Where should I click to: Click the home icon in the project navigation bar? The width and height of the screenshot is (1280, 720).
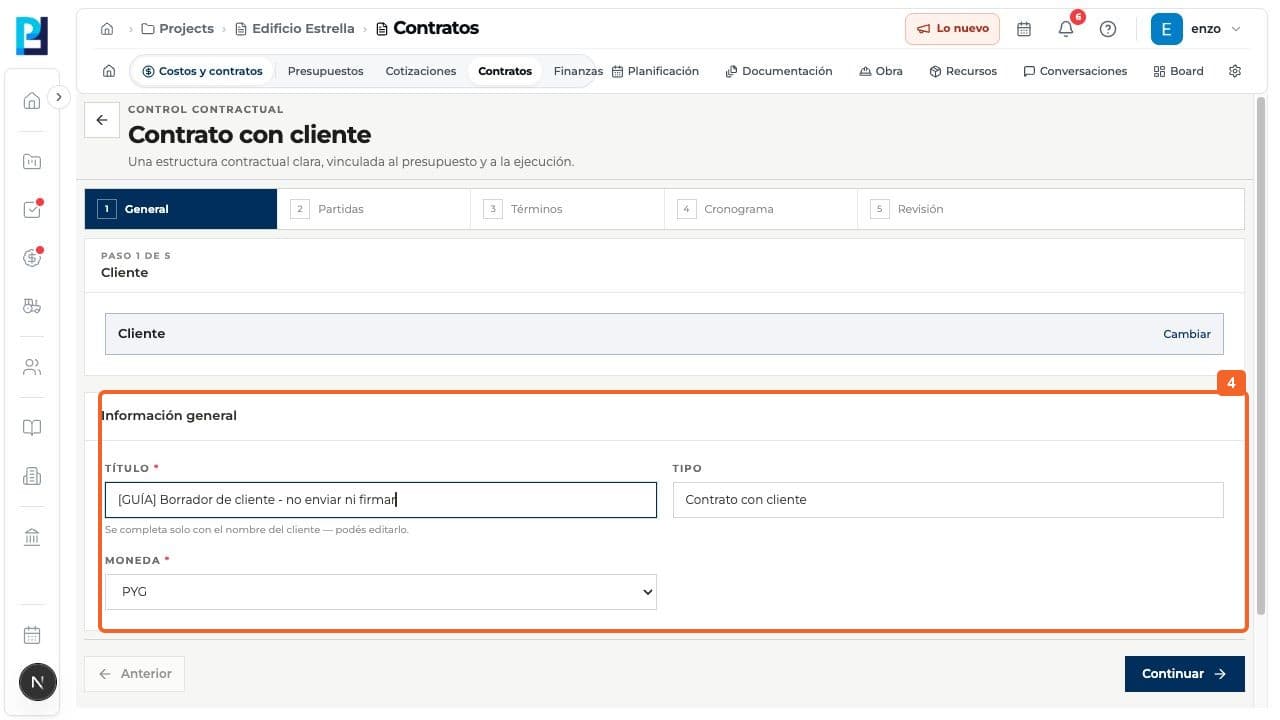click(x=109, y=71)
